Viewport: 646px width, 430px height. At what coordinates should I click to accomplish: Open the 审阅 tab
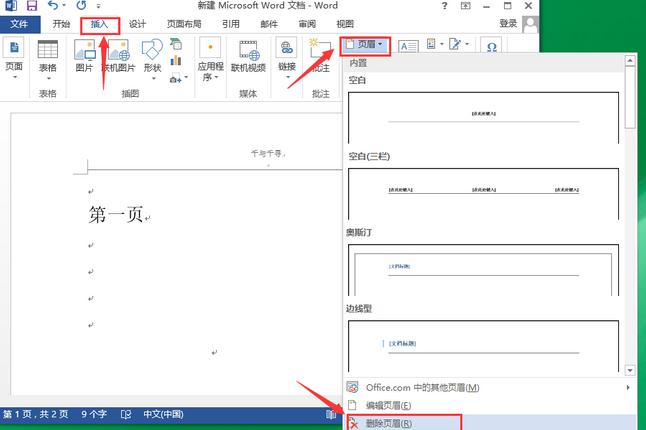tap(307, 24)
